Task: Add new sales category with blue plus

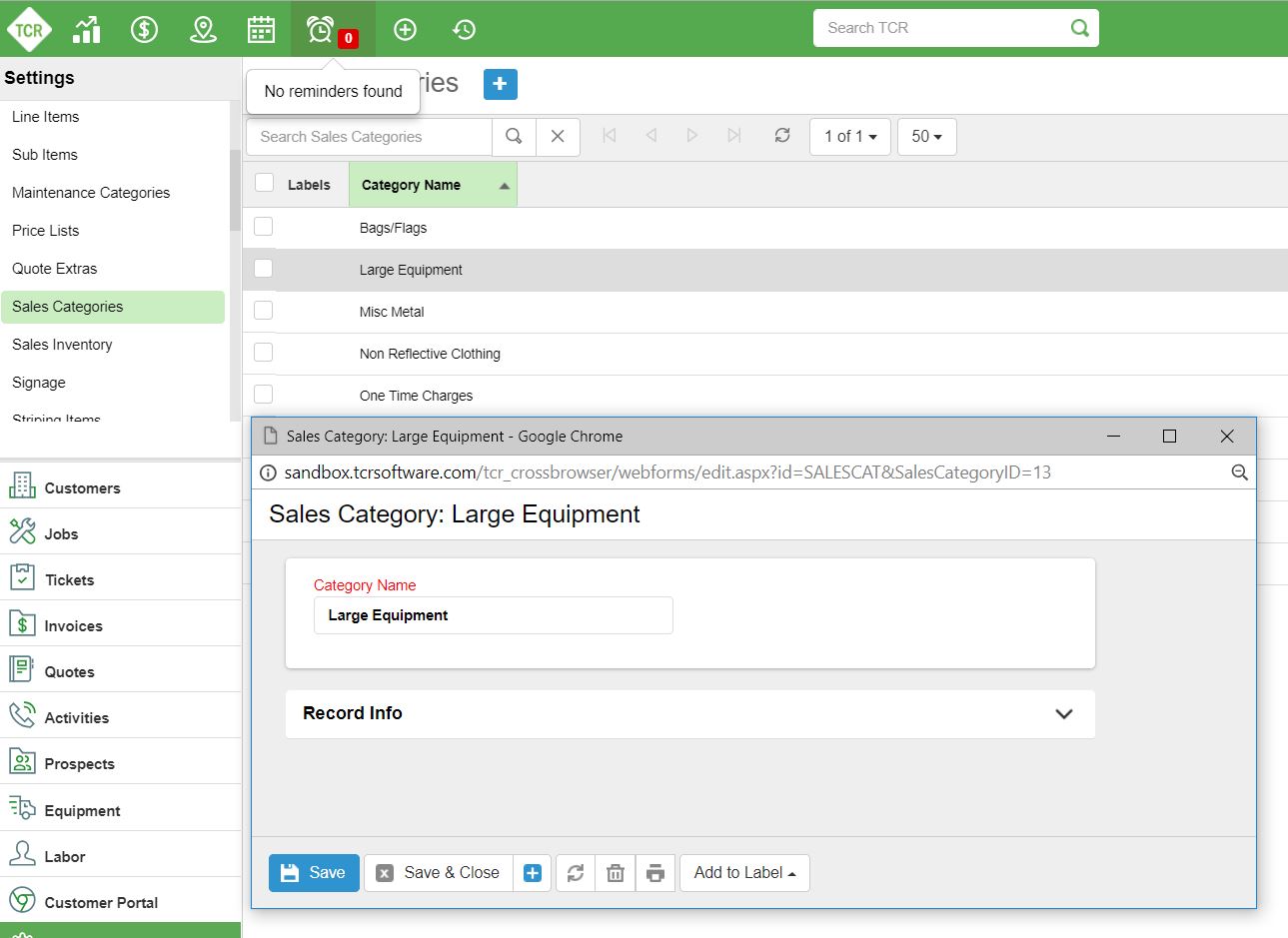Action: point(501,84)
